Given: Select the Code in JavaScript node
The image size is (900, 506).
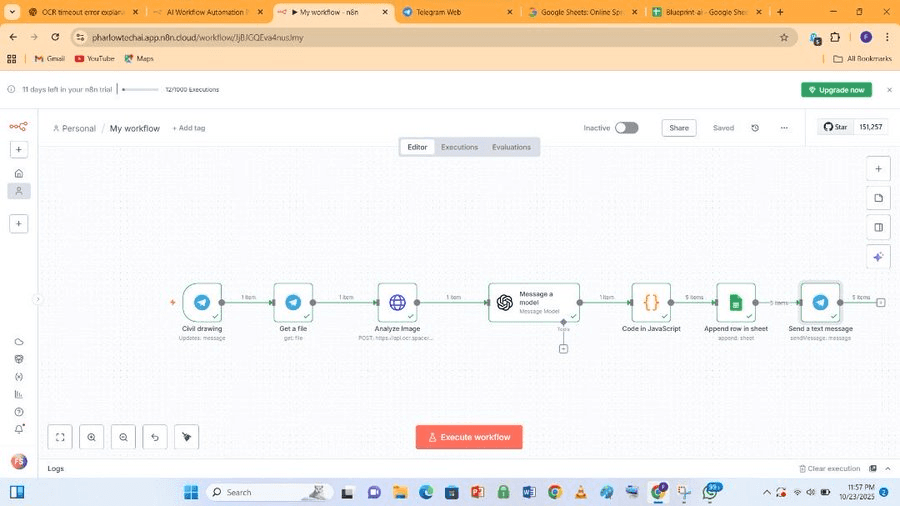Looking at the screenshot, I should (651, 302).
